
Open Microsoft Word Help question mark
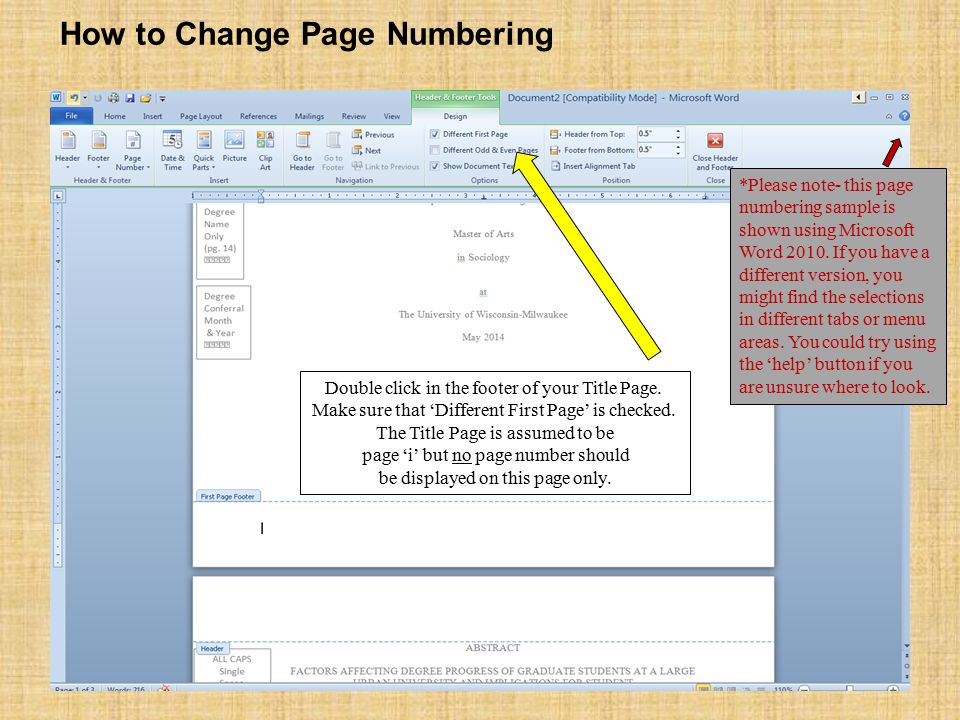904,116
